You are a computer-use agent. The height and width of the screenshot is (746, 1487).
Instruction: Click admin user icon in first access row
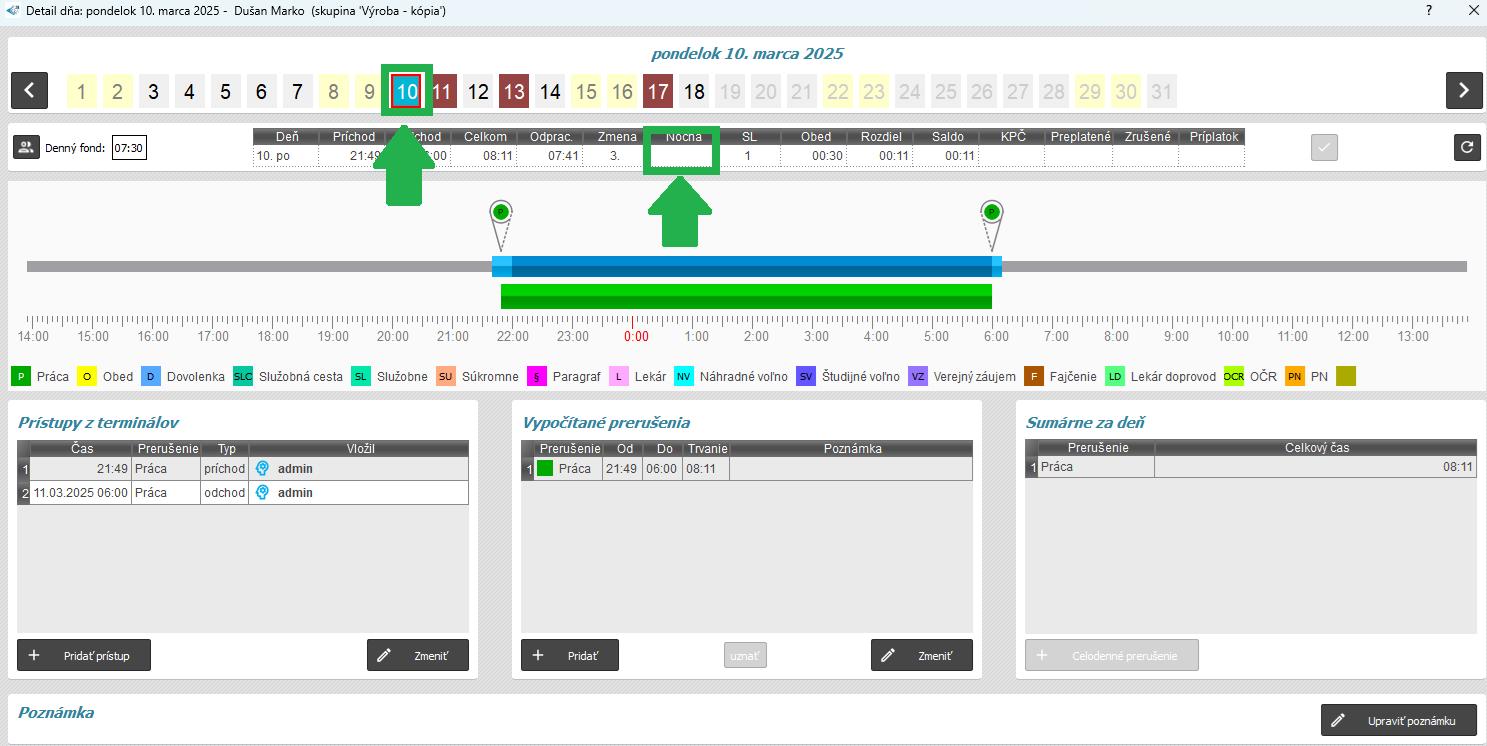click(262, 468)
